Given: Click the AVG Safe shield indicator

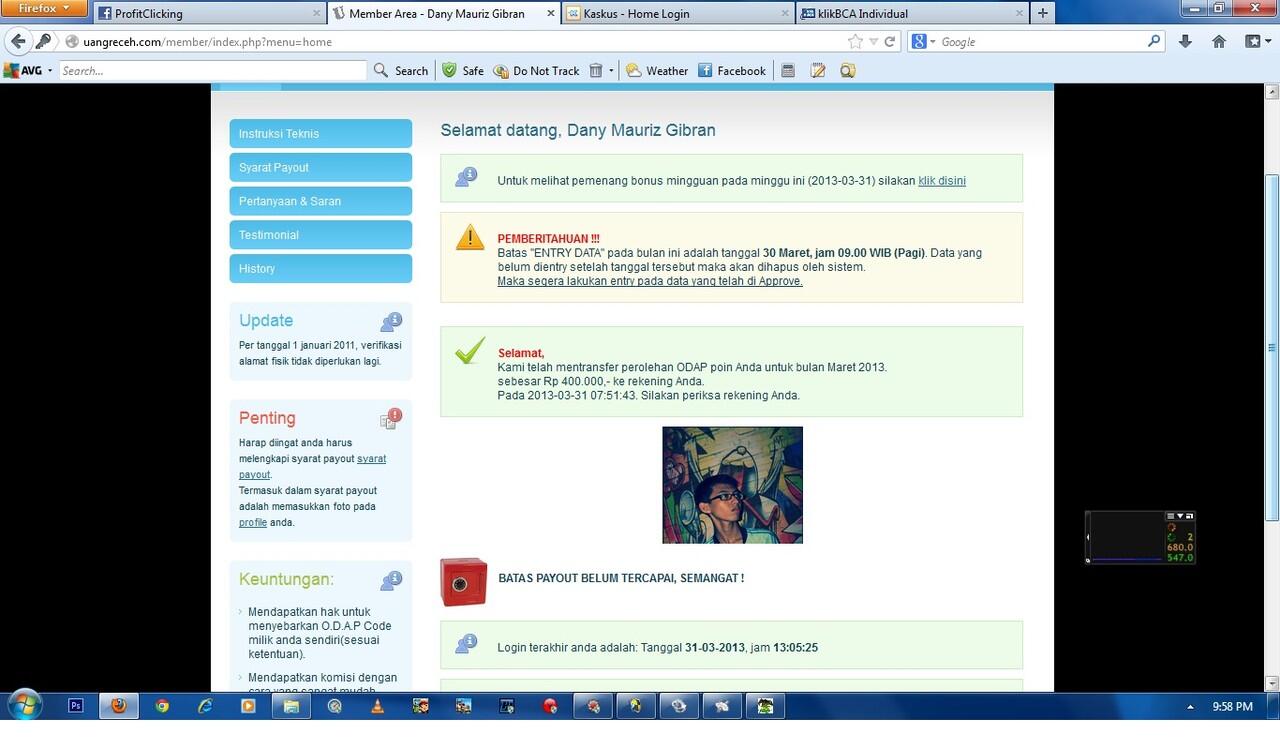Looking at the screenshot, I should (x=463, y=71).
